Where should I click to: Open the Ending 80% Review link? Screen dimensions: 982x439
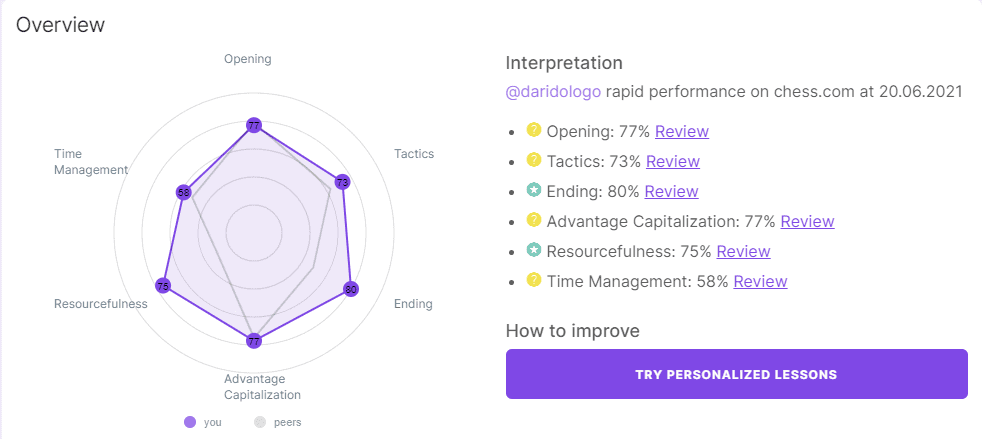(x=671, y=191)
